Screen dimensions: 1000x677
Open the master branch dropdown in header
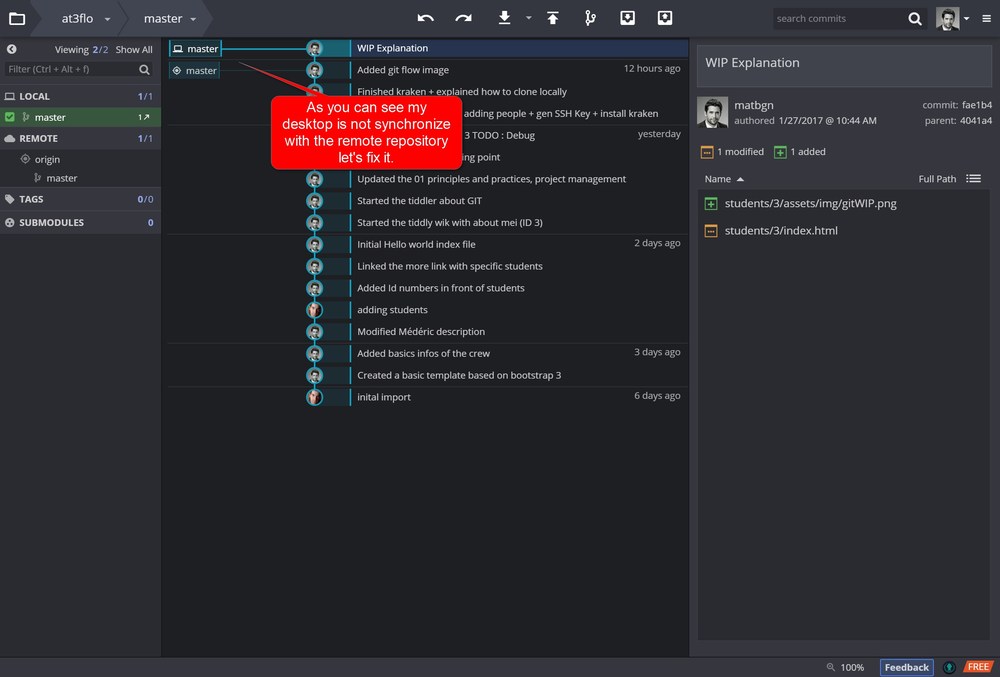point(170,18)
